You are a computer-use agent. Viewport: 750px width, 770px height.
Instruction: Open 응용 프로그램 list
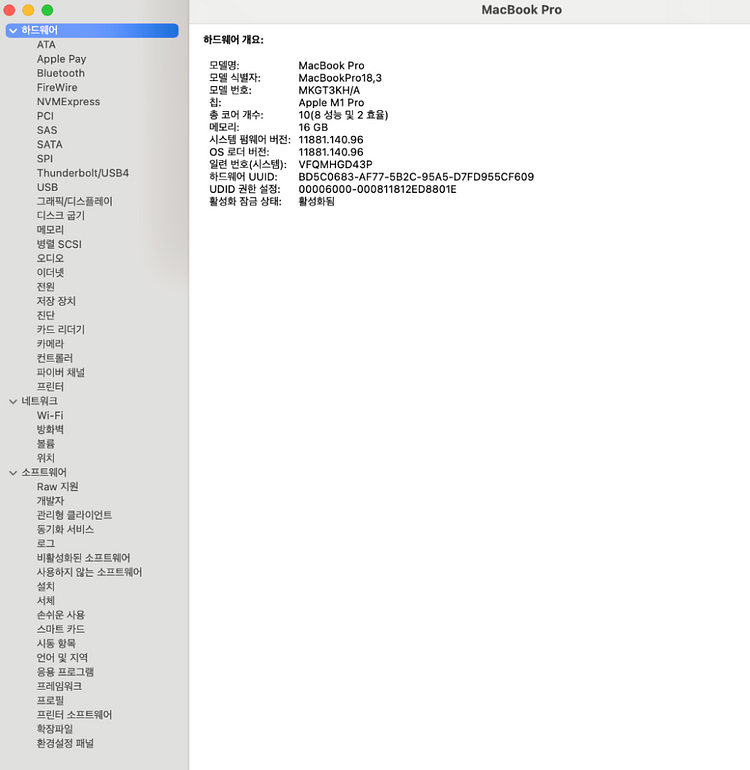65,672
